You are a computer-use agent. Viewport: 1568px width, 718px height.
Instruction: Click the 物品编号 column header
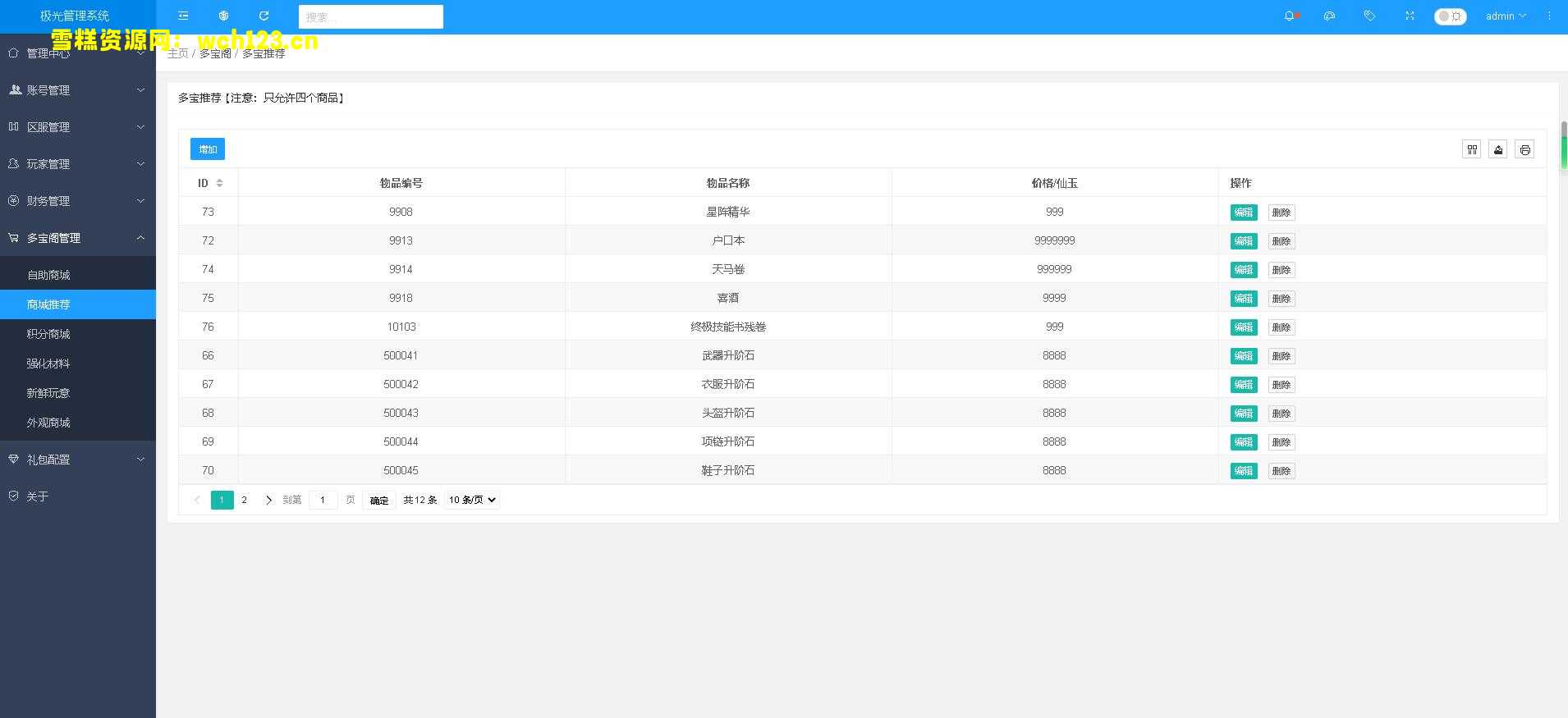click(x=401, y=183)
